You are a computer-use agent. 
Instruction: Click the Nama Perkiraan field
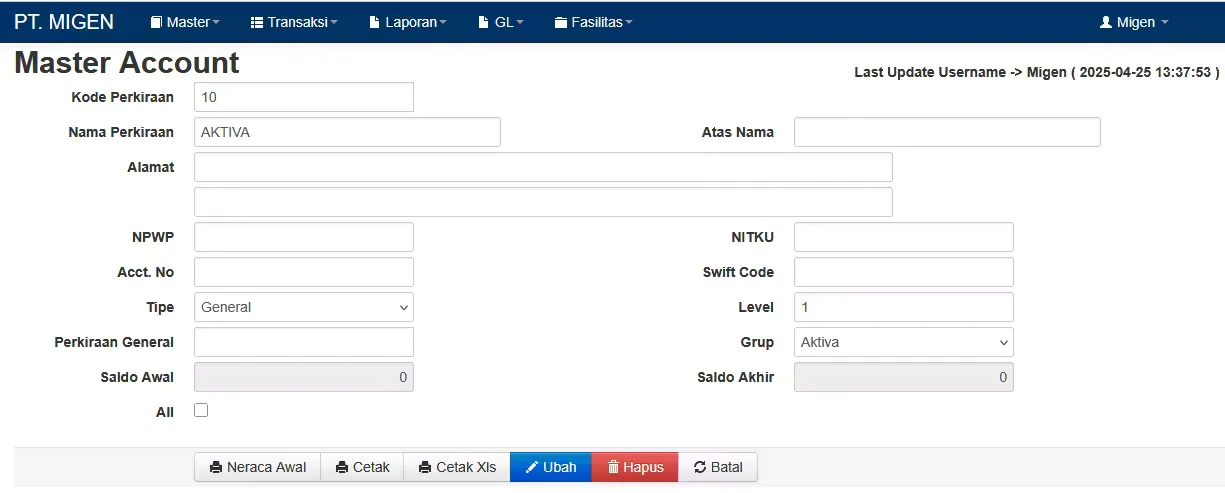click(x=347, y=132)
